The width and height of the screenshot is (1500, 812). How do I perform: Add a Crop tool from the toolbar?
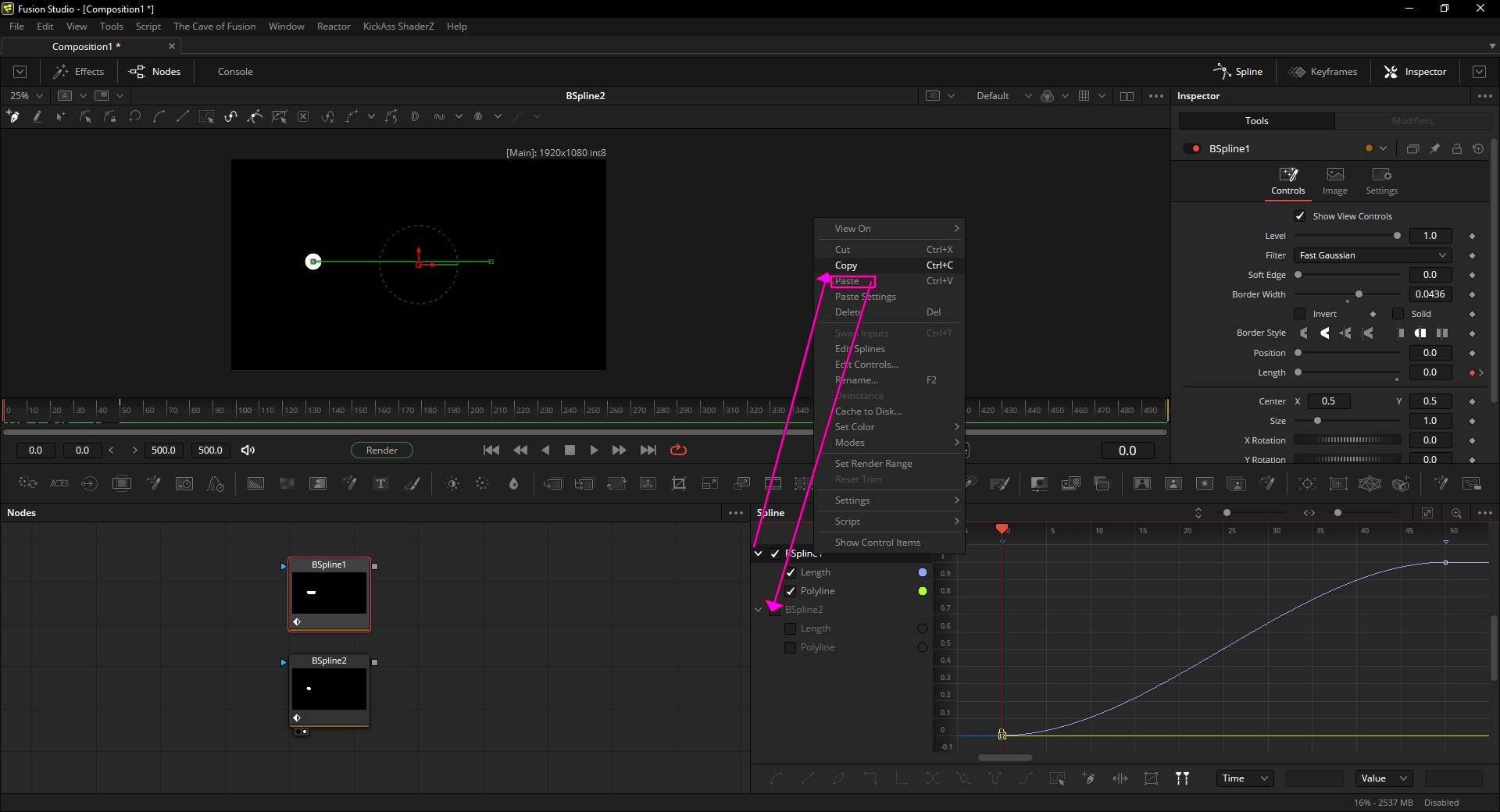(679, 484)
